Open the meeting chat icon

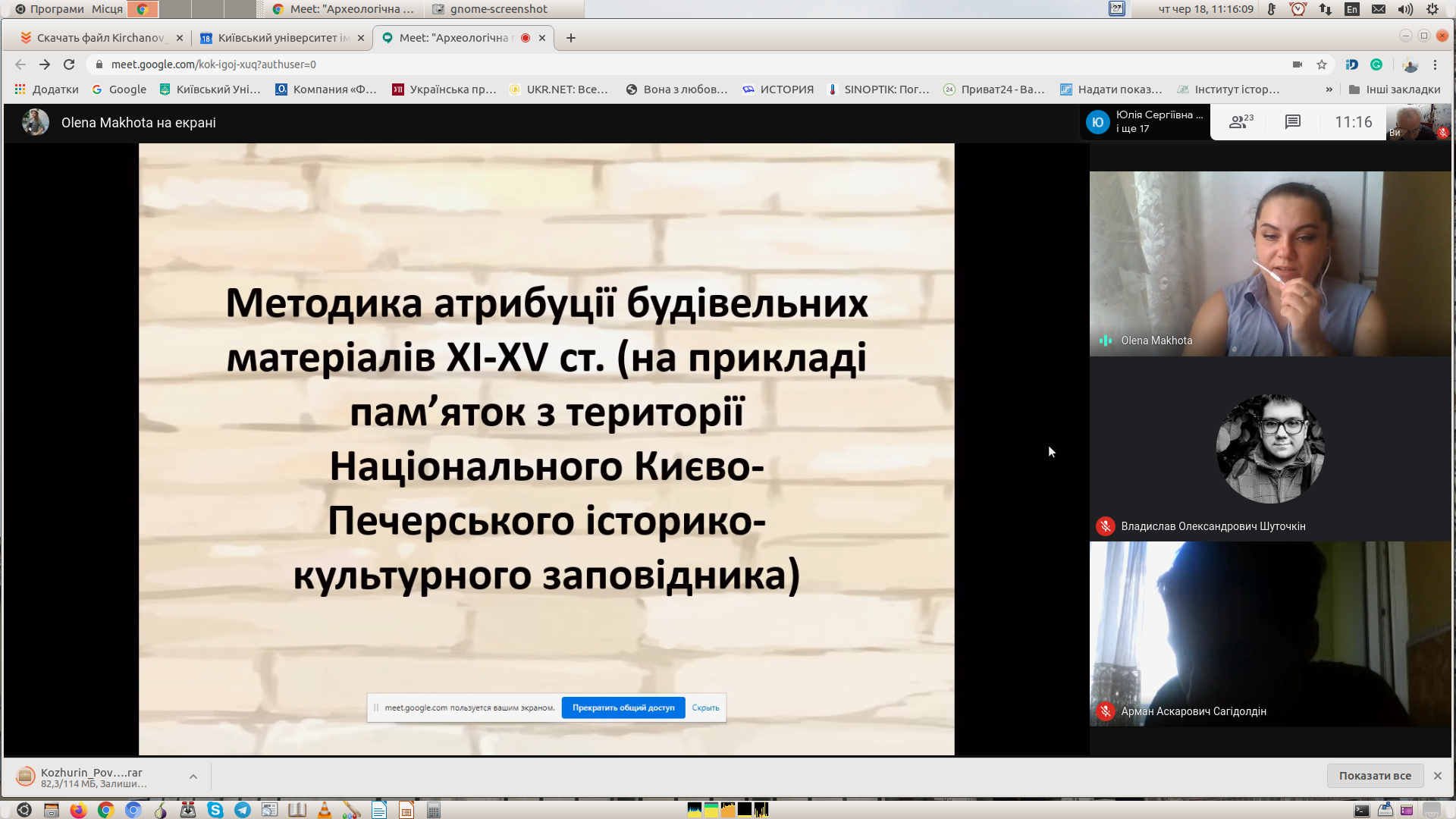click(1293, 122)
